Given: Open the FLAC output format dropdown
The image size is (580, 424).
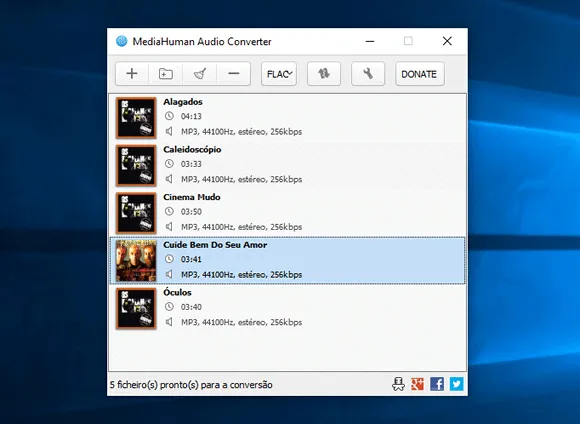Looking at the screenshot, I should (x=279, y=74).
